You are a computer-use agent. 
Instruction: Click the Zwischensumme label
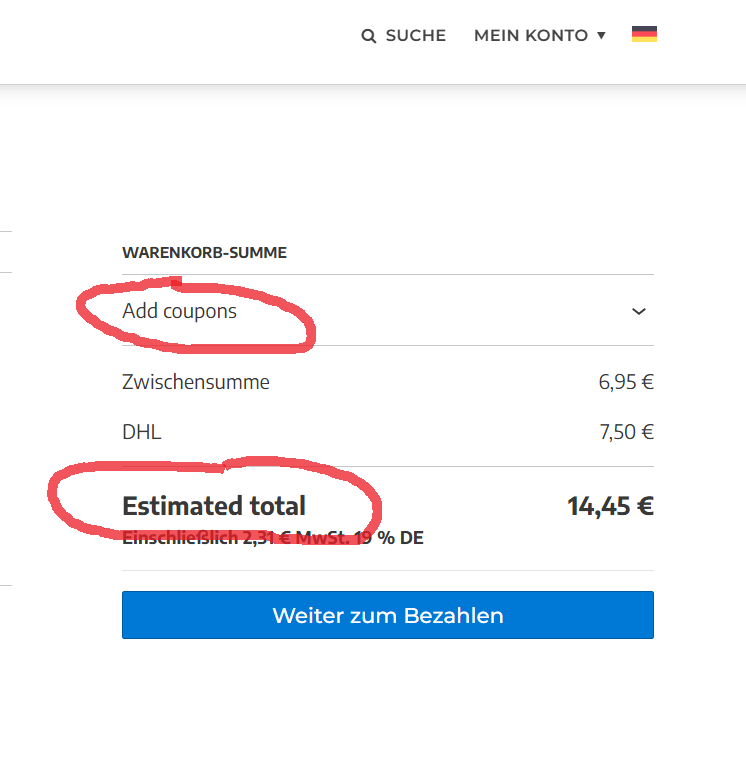[x=196, y=382]
